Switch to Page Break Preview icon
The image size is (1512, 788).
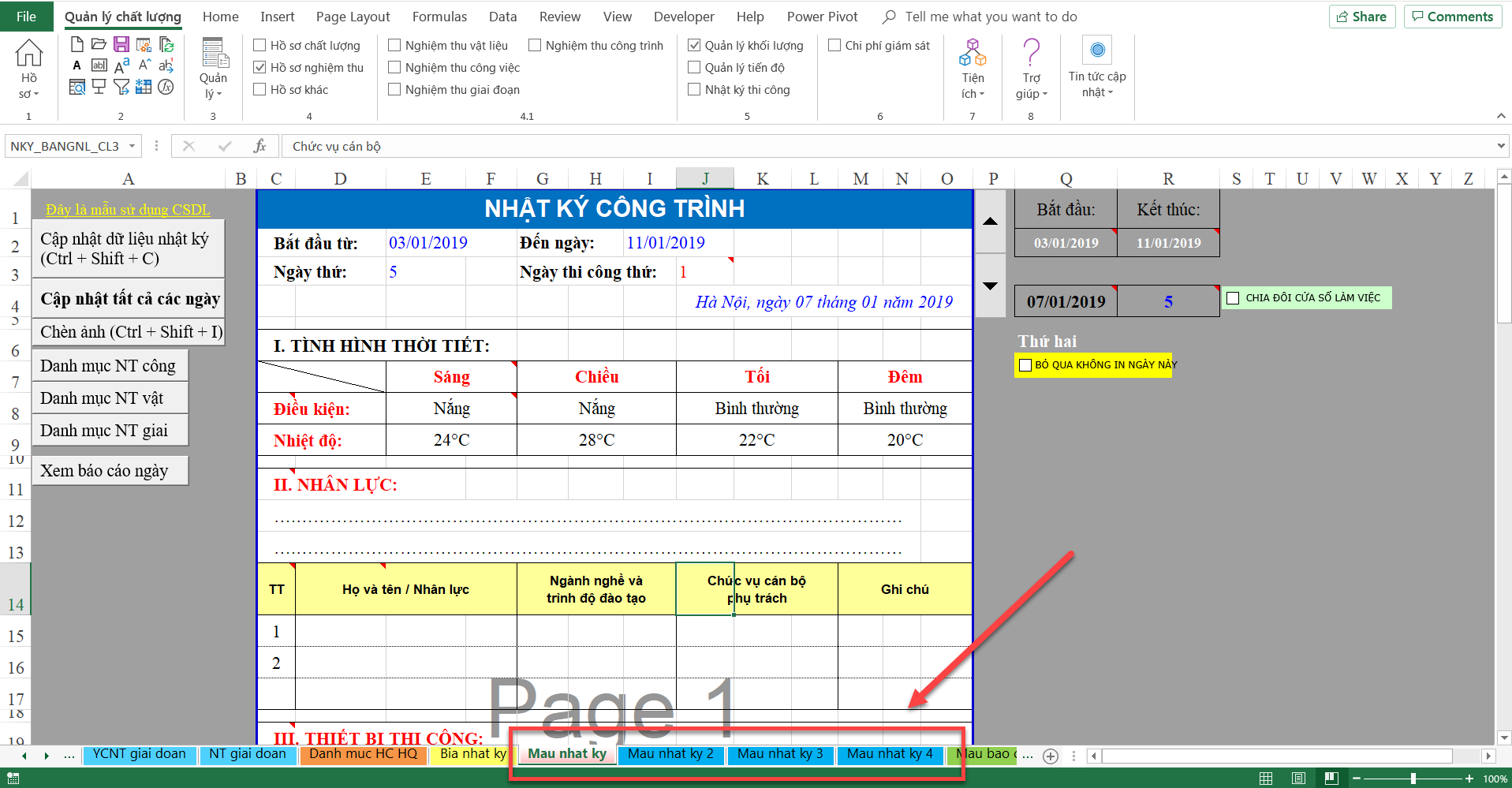click(1331, 779)
